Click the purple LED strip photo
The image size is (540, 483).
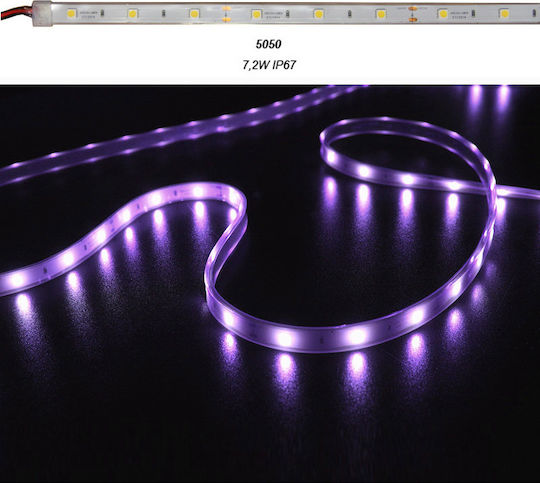tap(270, 284)
